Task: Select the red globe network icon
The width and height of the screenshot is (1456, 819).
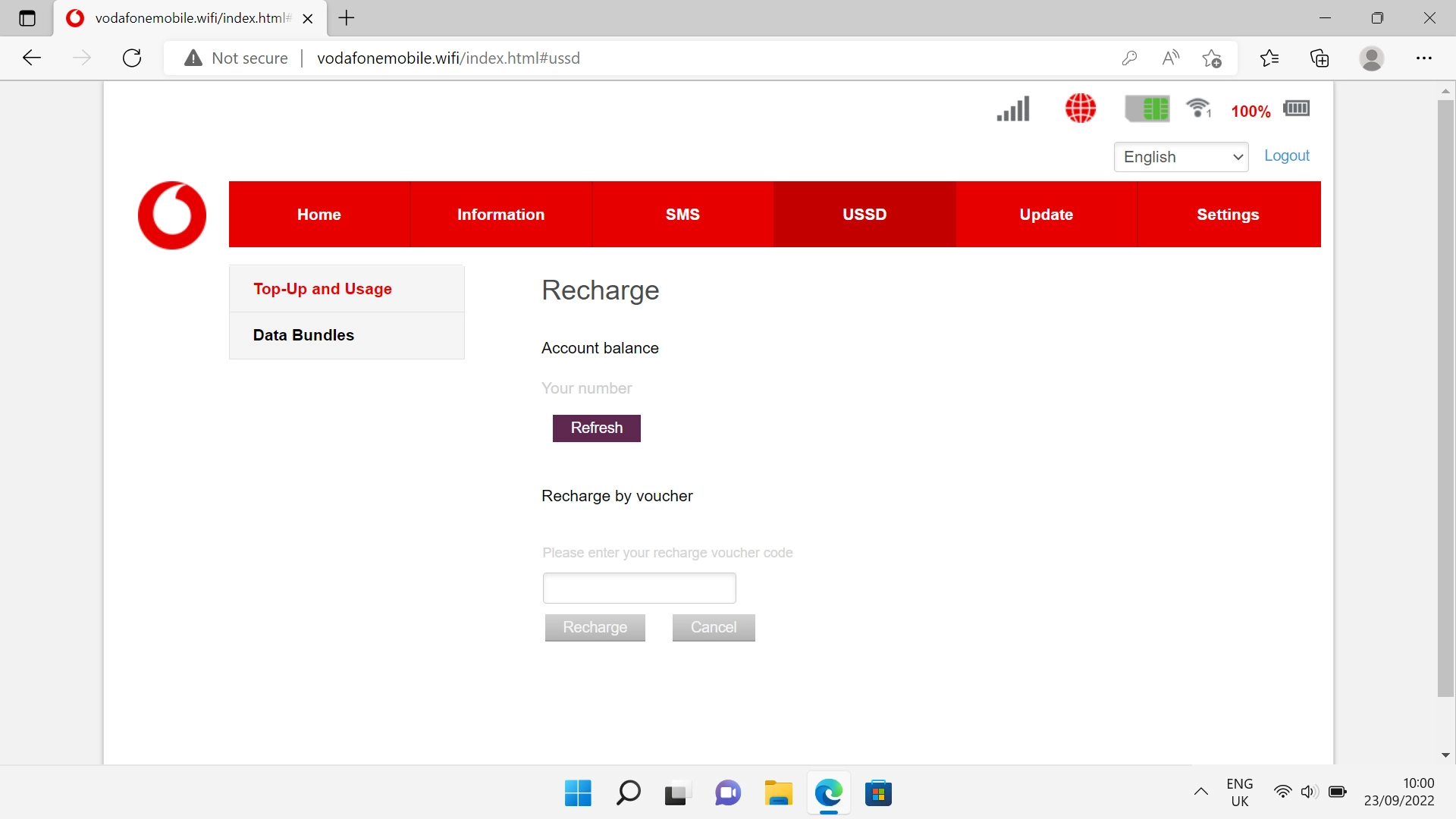Action: pos(1080,108)
